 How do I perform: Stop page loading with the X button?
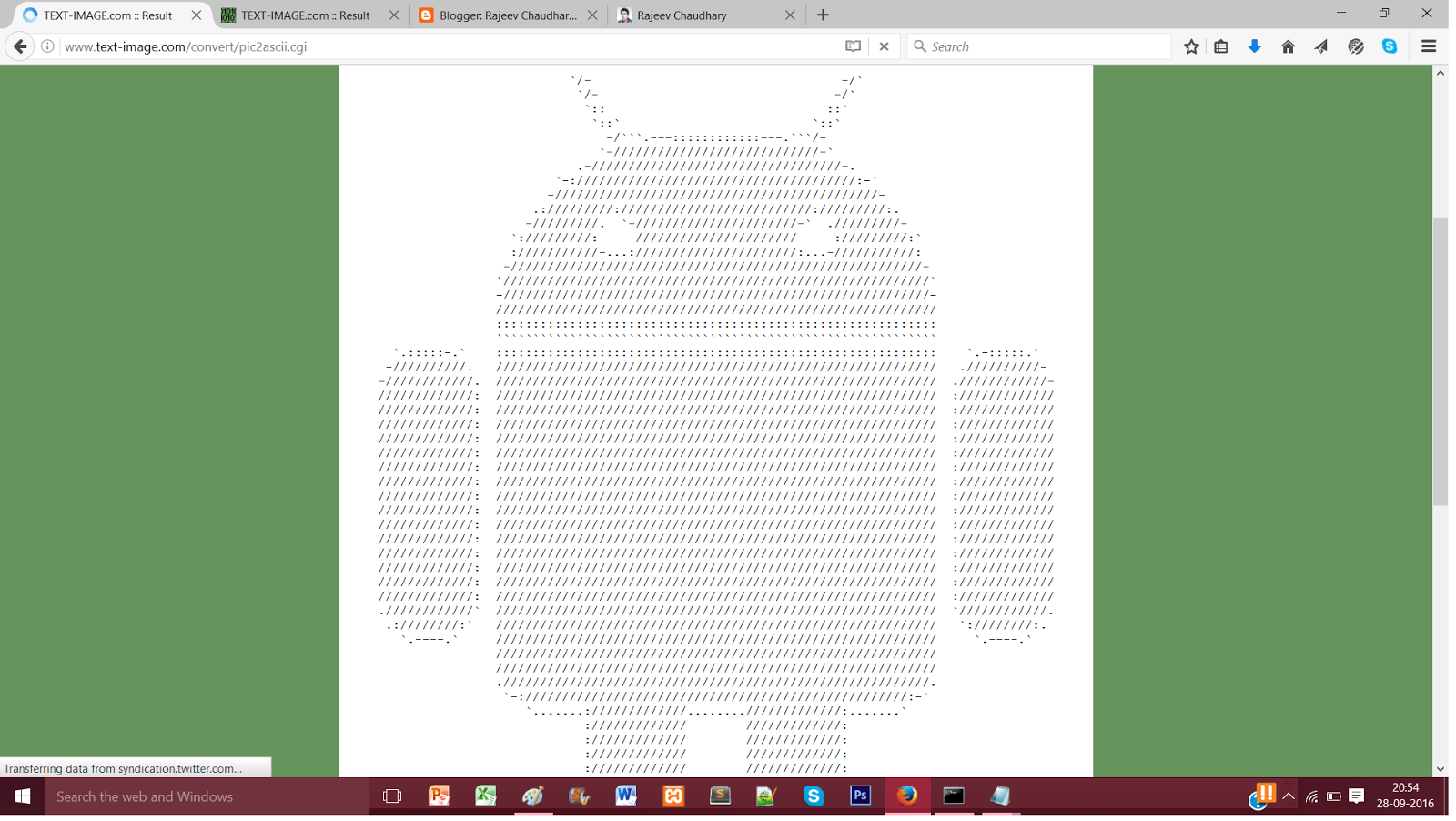click(x=884, y=46)
